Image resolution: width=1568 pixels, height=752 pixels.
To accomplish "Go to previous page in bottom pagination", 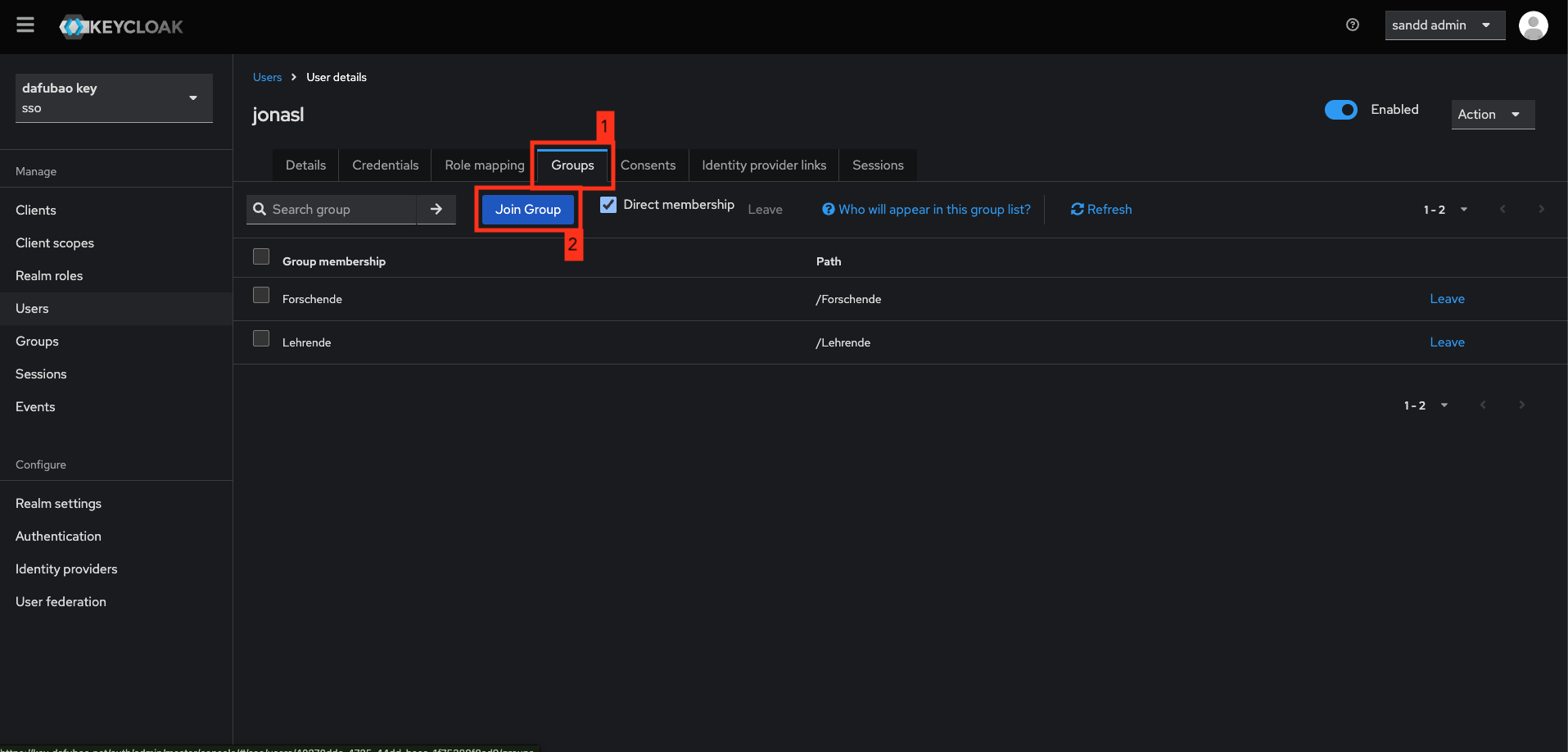I will pos(1483,405).
